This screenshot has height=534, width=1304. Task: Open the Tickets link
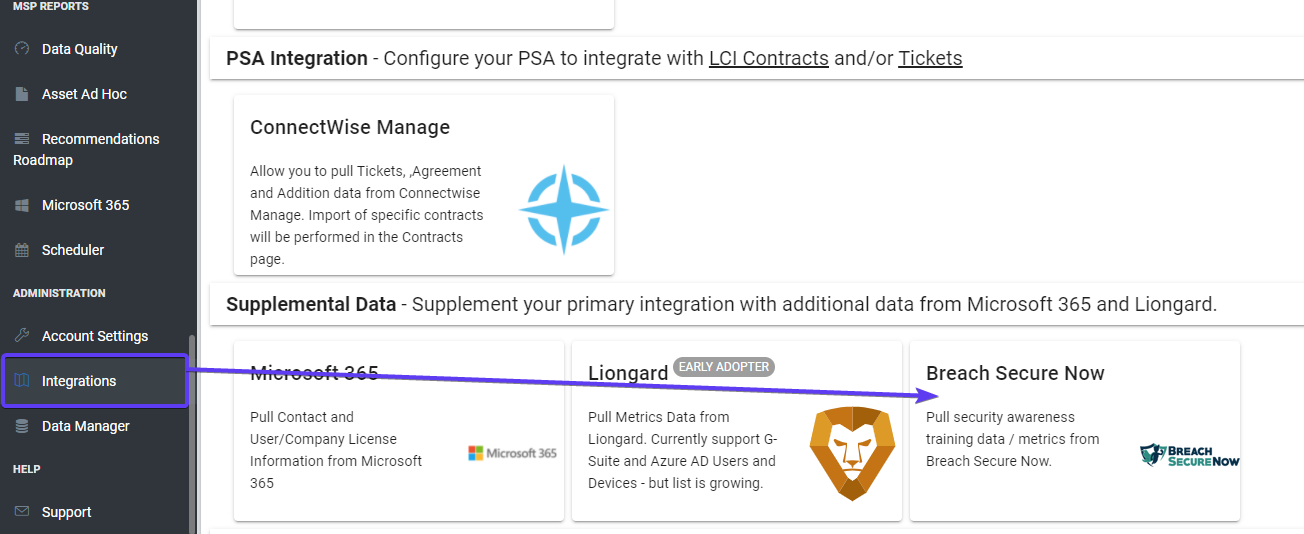tap(930, 58)
